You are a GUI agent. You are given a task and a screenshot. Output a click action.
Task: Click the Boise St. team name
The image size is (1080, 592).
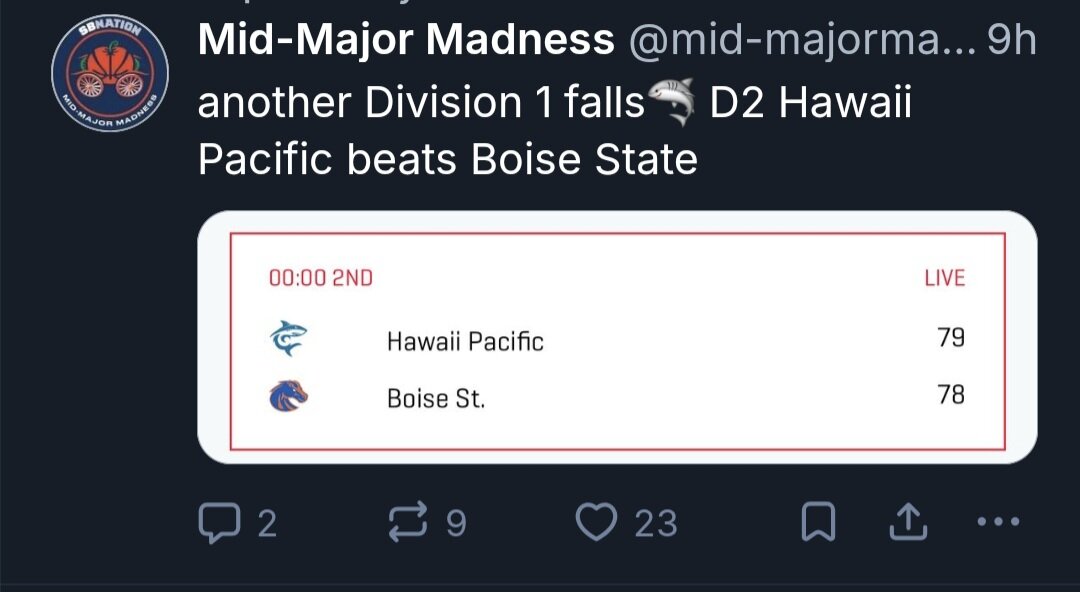click(x=436, y=398)
